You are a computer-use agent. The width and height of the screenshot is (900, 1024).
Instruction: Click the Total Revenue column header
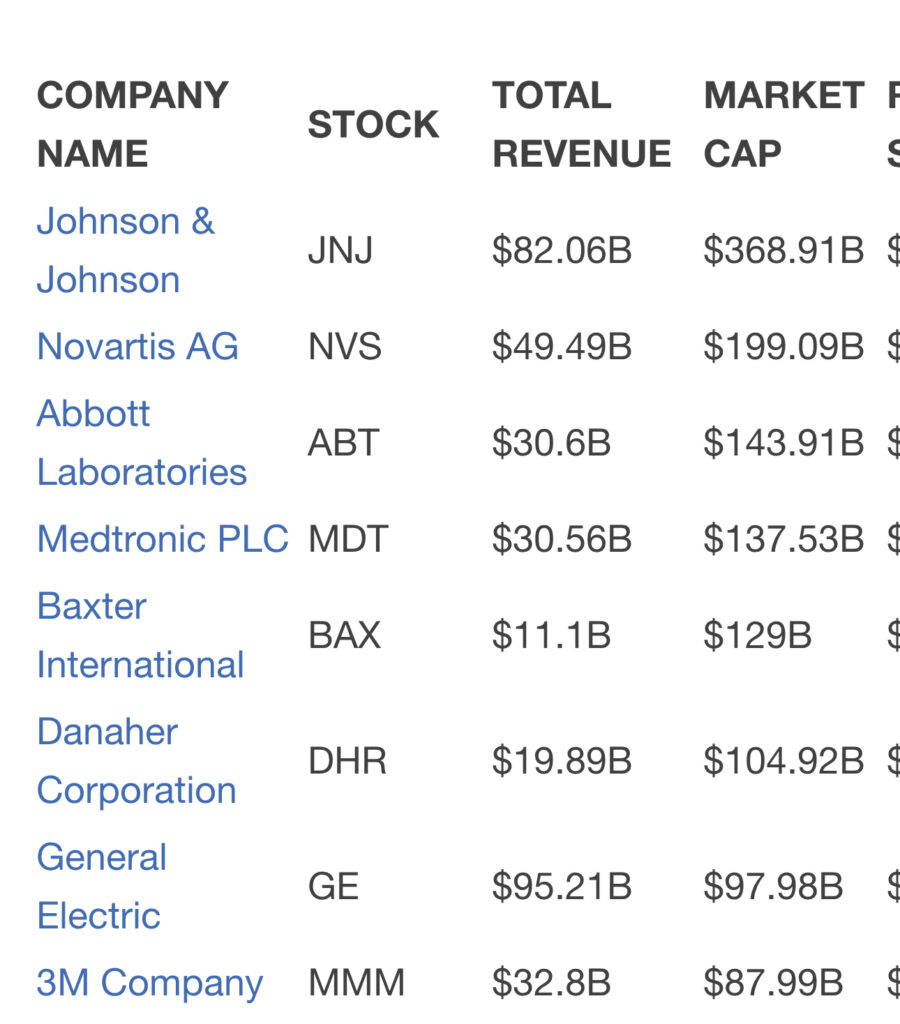click(581, 124)
